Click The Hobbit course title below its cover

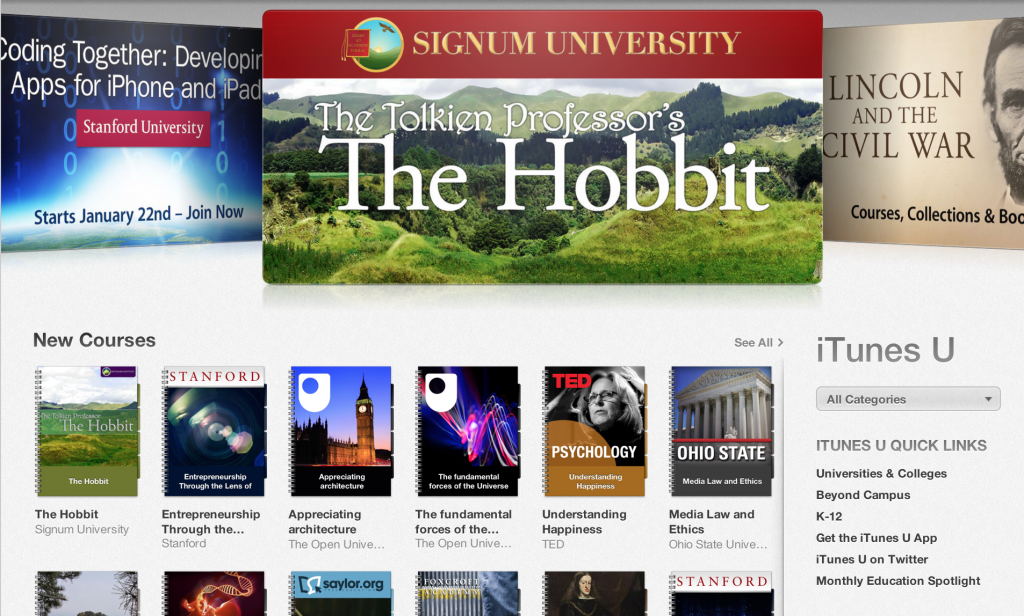coord(66,514)
